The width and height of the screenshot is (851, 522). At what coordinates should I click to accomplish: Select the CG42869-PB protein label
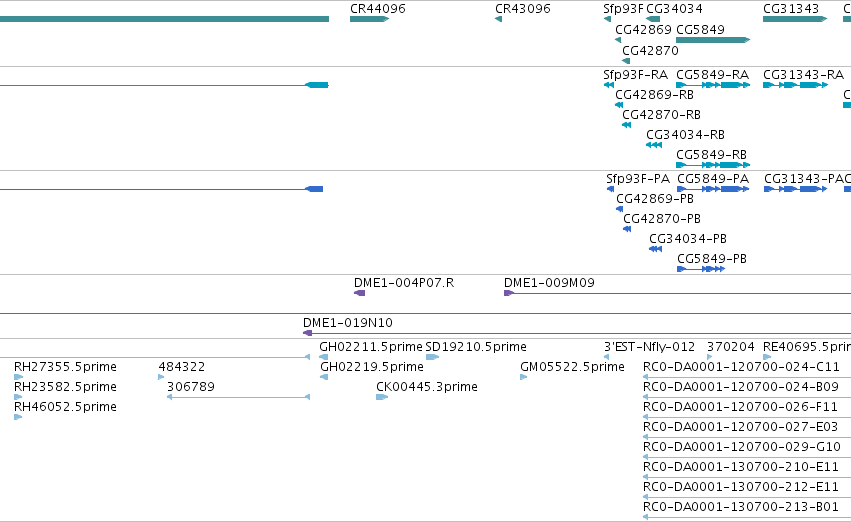click(x=655, y=199)
